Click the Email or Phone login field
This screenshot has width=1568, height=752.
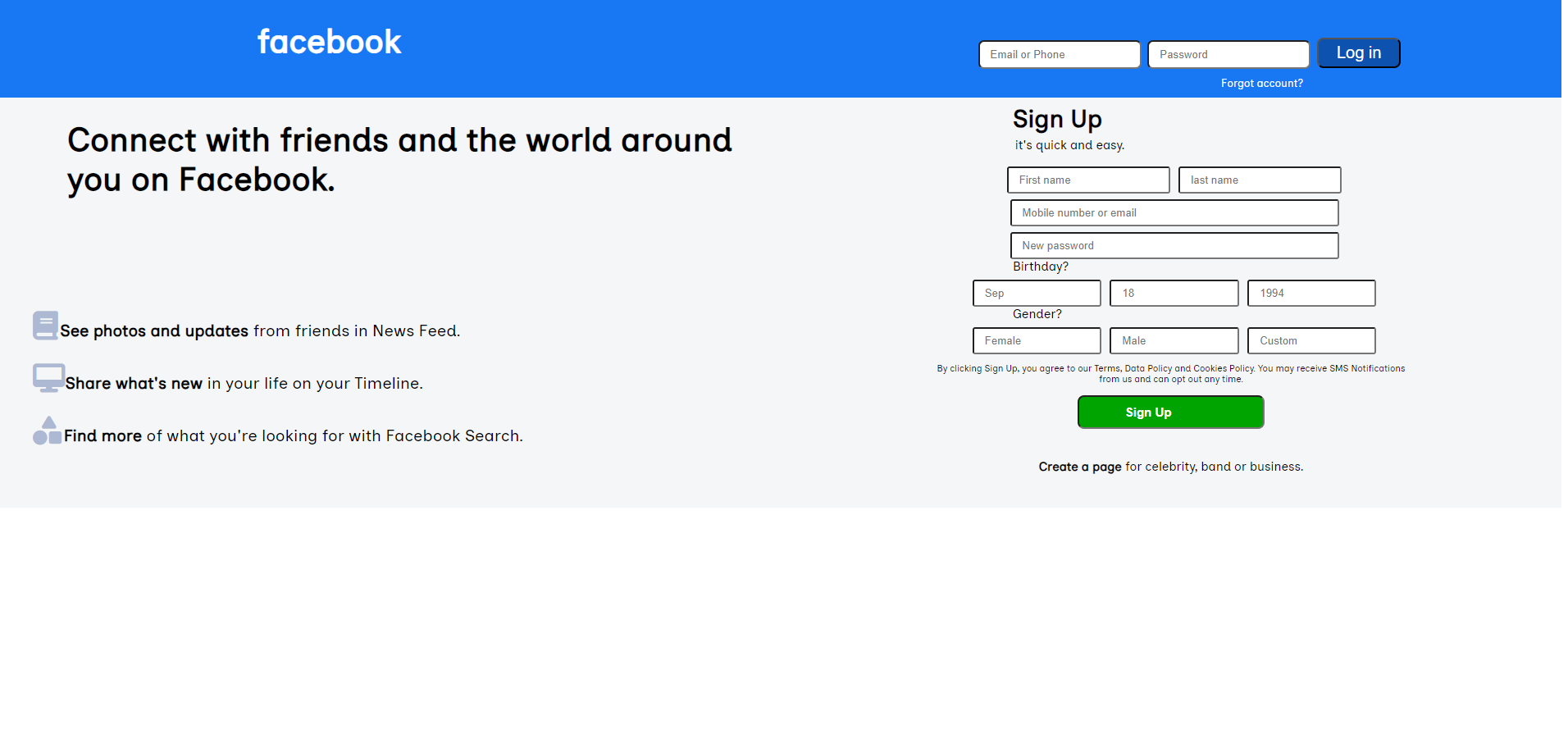click(x=1059, y=54)
